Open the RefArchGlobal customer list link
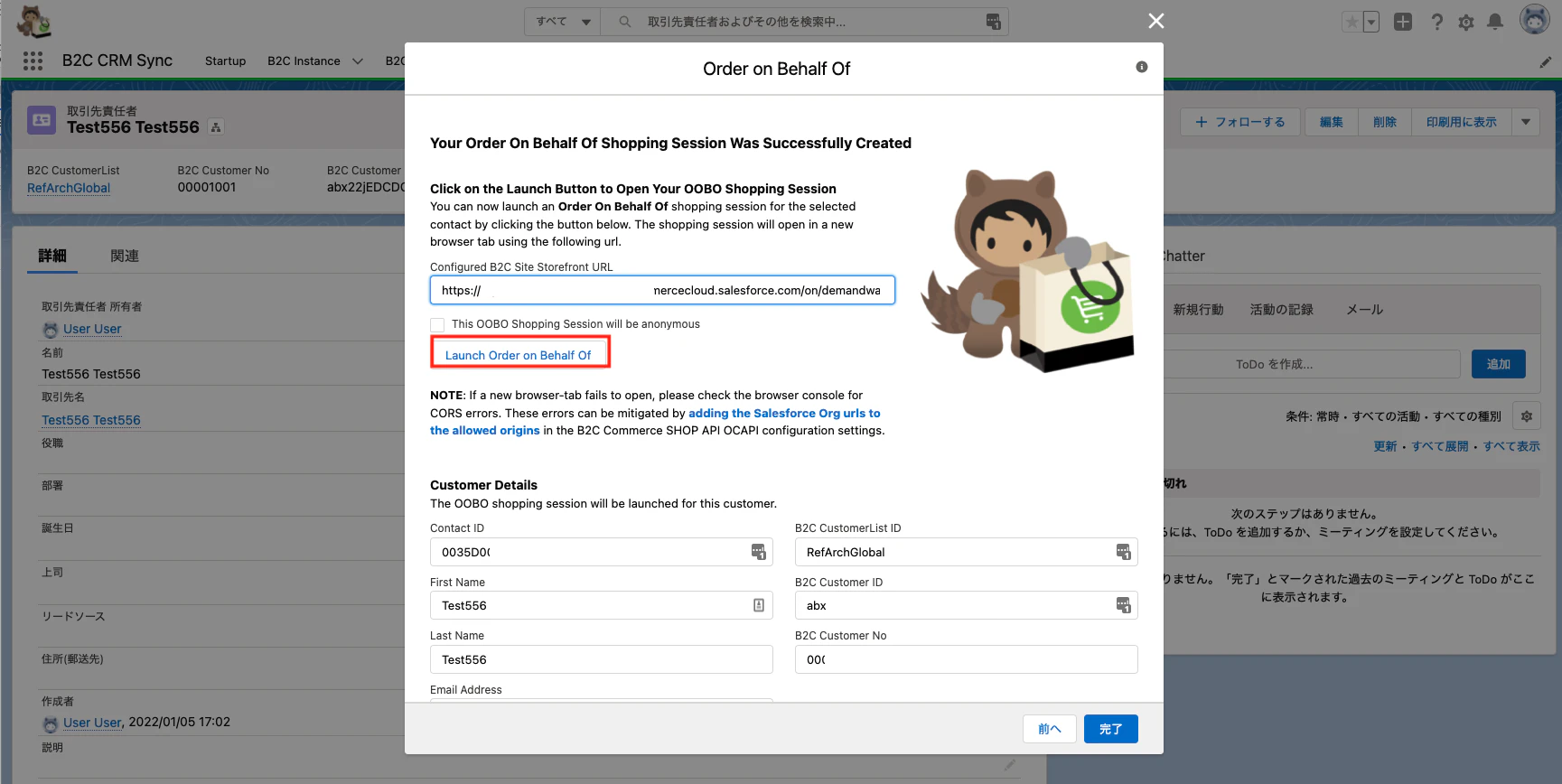The image size is (1562, 784). (x=69, y=189)
